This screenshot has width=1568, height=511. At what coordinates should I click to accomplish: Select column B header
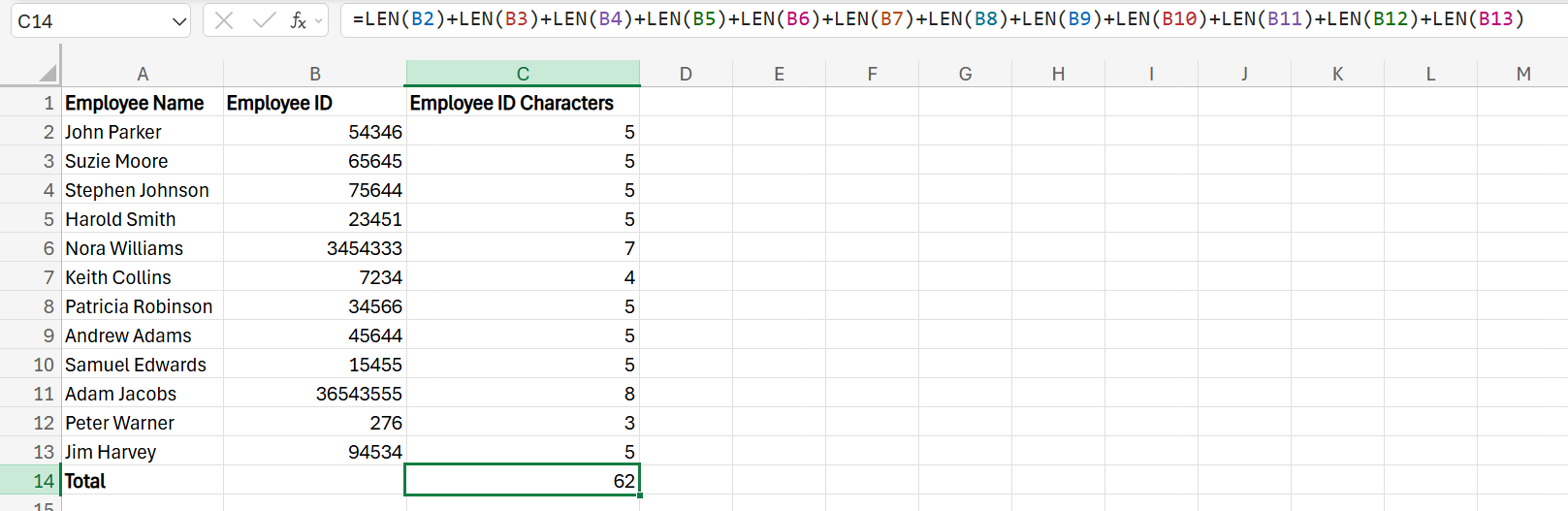[315, 74]
